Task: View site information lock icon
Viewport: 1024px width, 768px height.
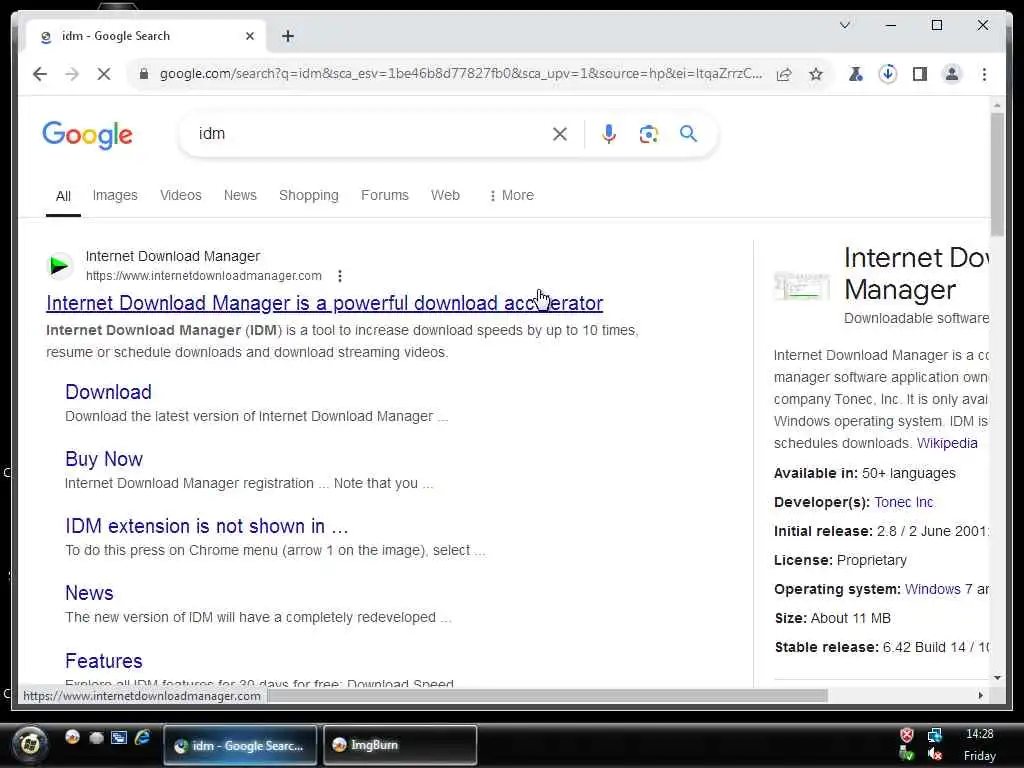Action: (x=144, y=74)
